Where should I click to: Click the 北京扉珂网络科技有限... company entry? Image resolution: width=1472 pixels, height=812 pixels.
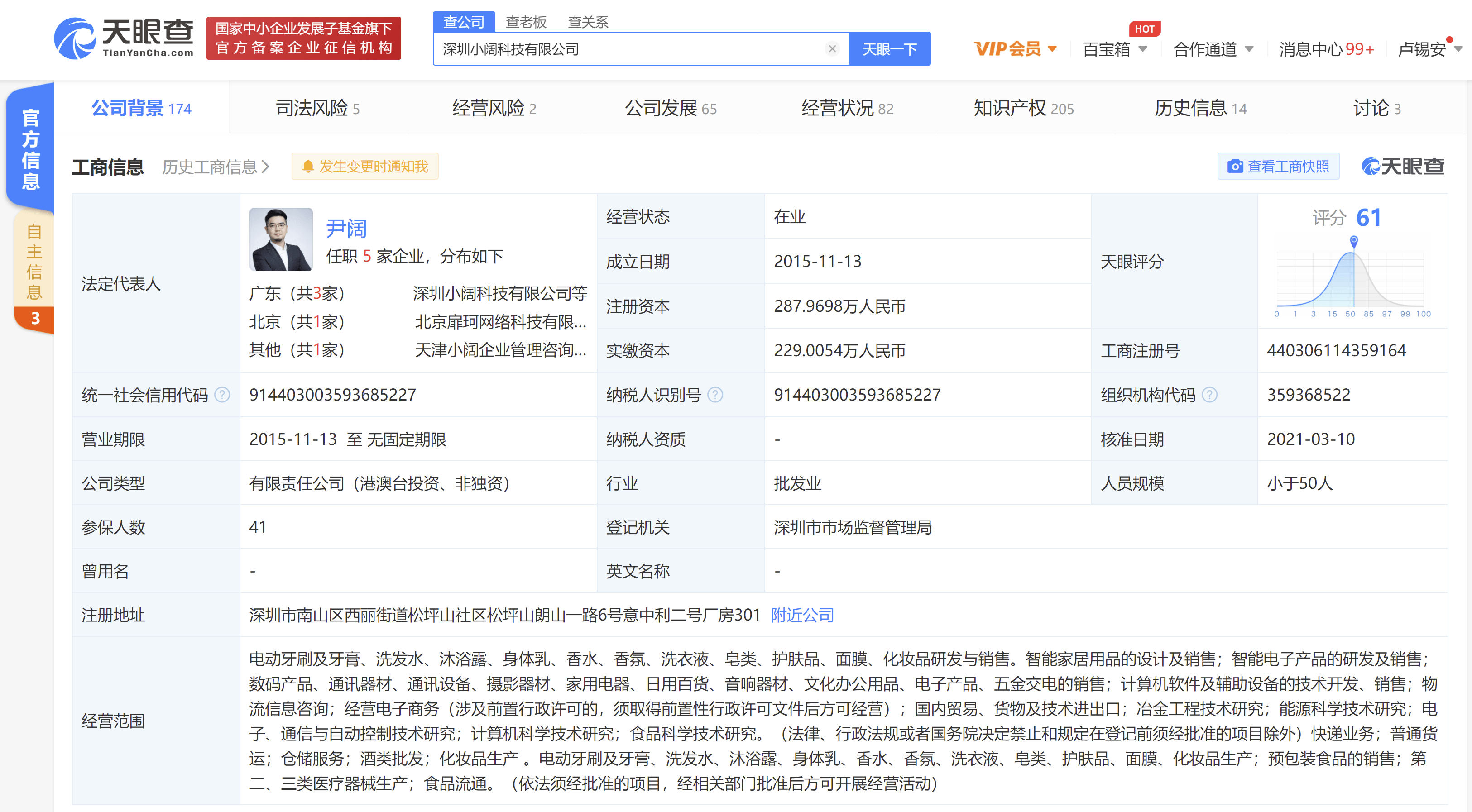coord(500,321)
